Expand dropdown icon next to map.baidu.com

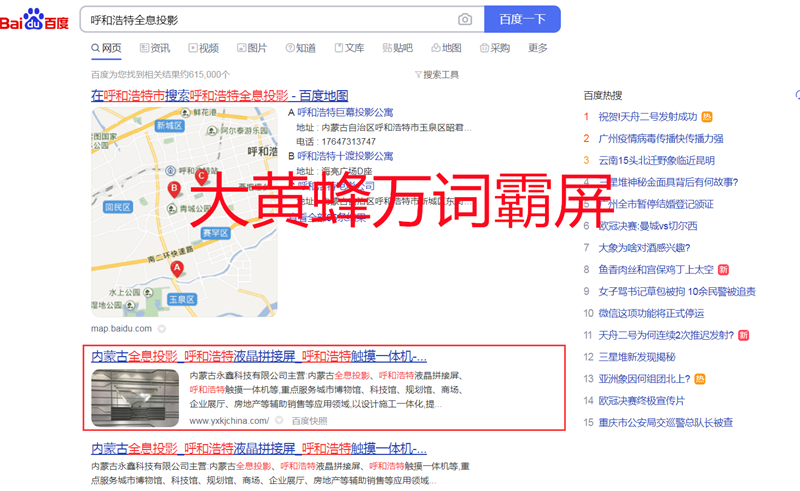[x=162, y=329]
